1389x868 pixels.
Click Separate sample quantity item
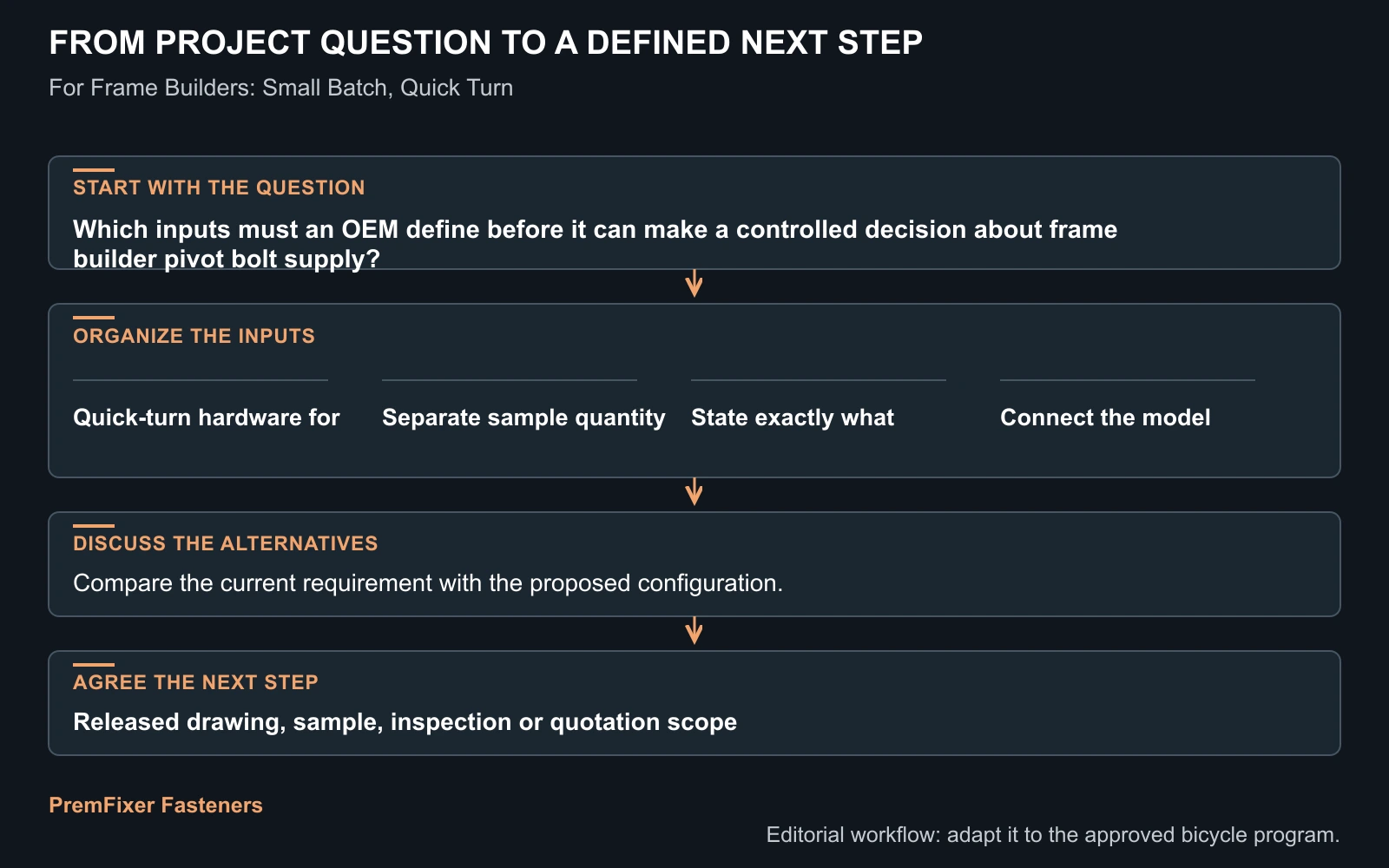pyautogui.click(x=523, y=418)
